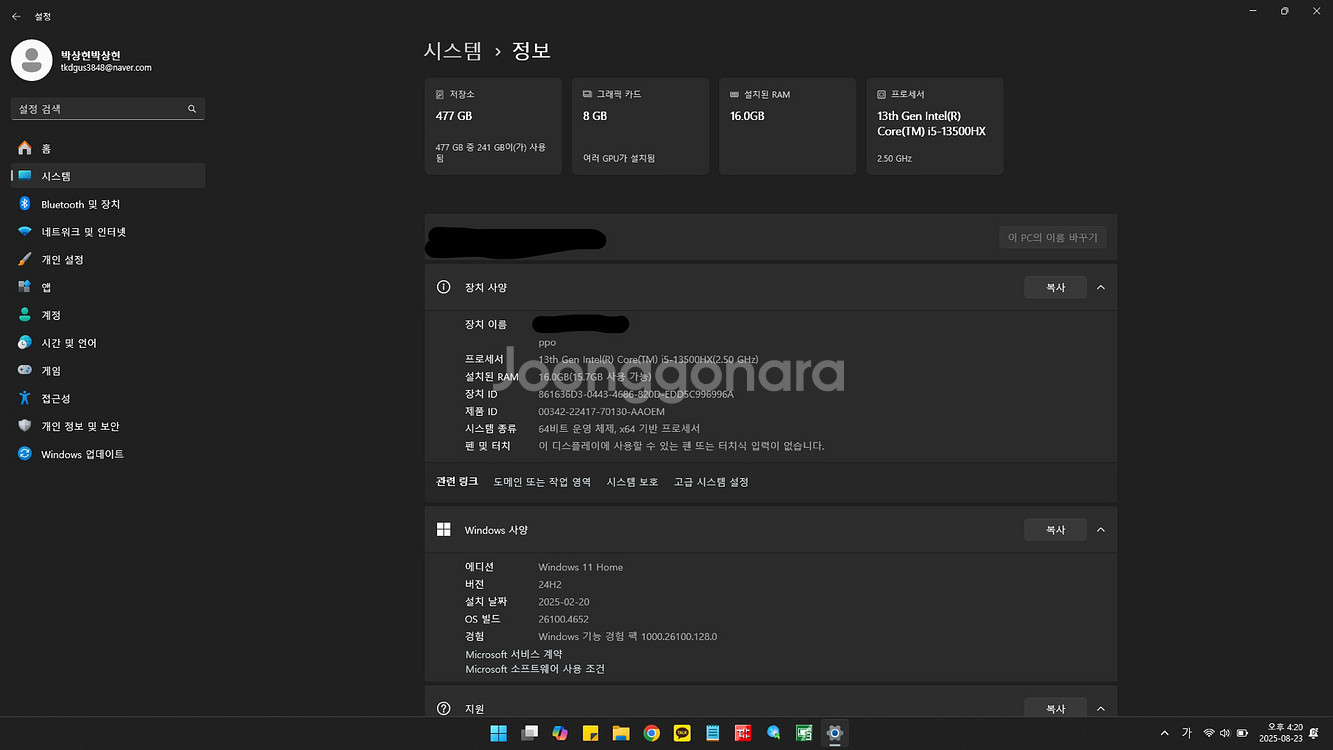The image size is (1333, 750).
Task: Open the 접근성 accessibility icon
Action: pyautogui.click(x=25, y=398)
